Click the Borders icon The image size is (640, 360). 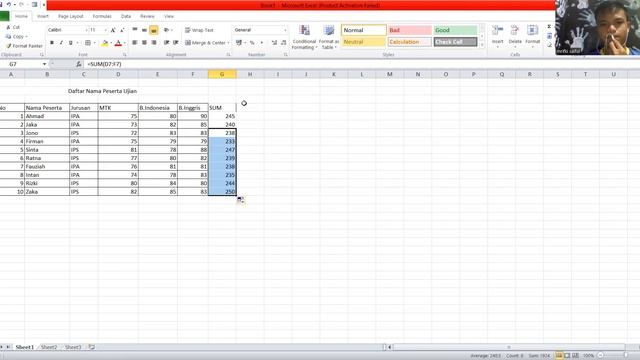88,43
